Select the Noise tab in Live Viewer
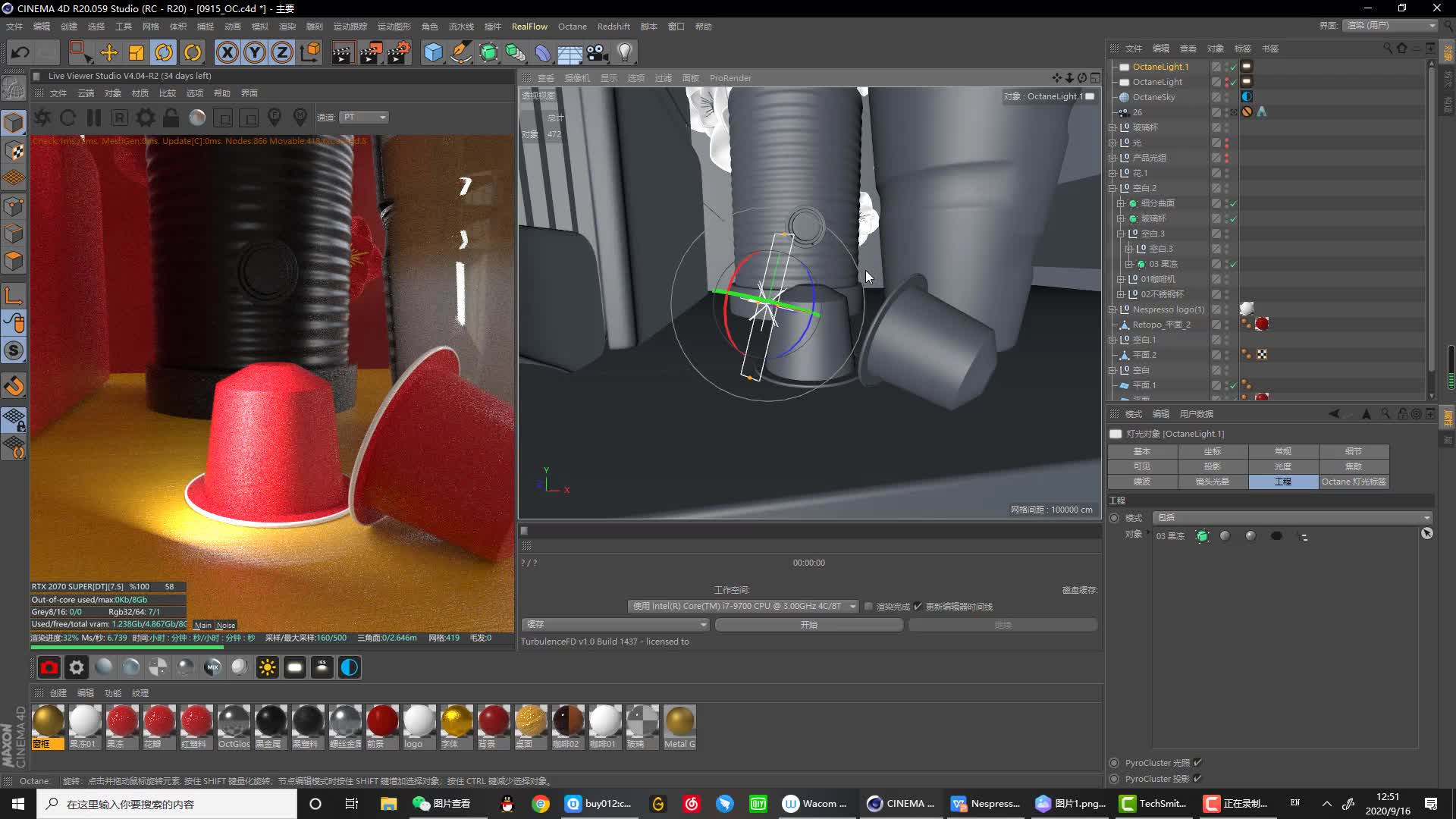This screenshot has width=1456, height=819. [x=226, y=626]
